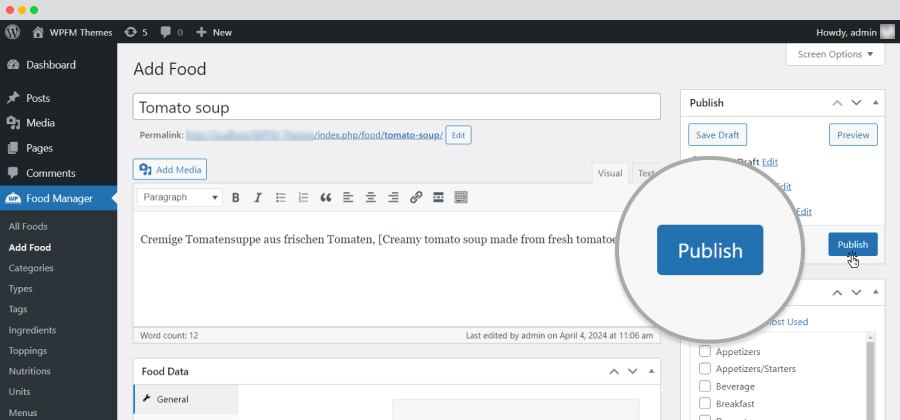Move Food Data panel down
The image size is (900, 420).
tap(633, 372)
